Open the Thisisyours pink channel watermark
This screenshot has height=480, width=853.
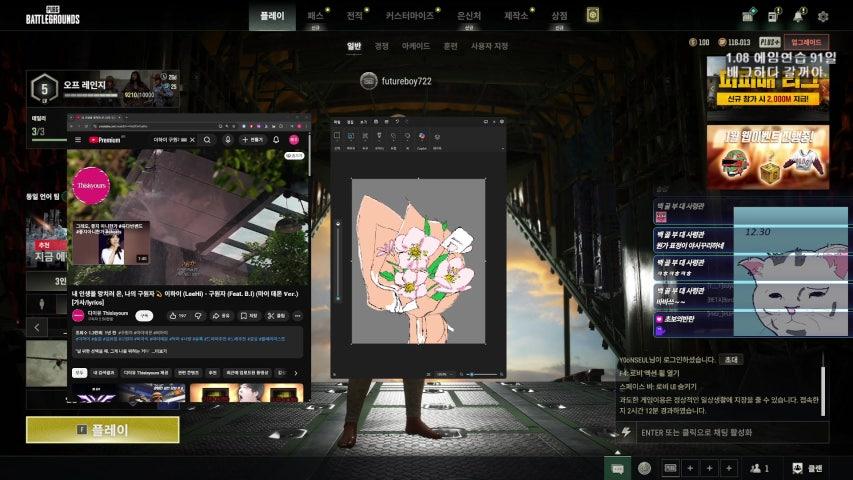(91, 186)
